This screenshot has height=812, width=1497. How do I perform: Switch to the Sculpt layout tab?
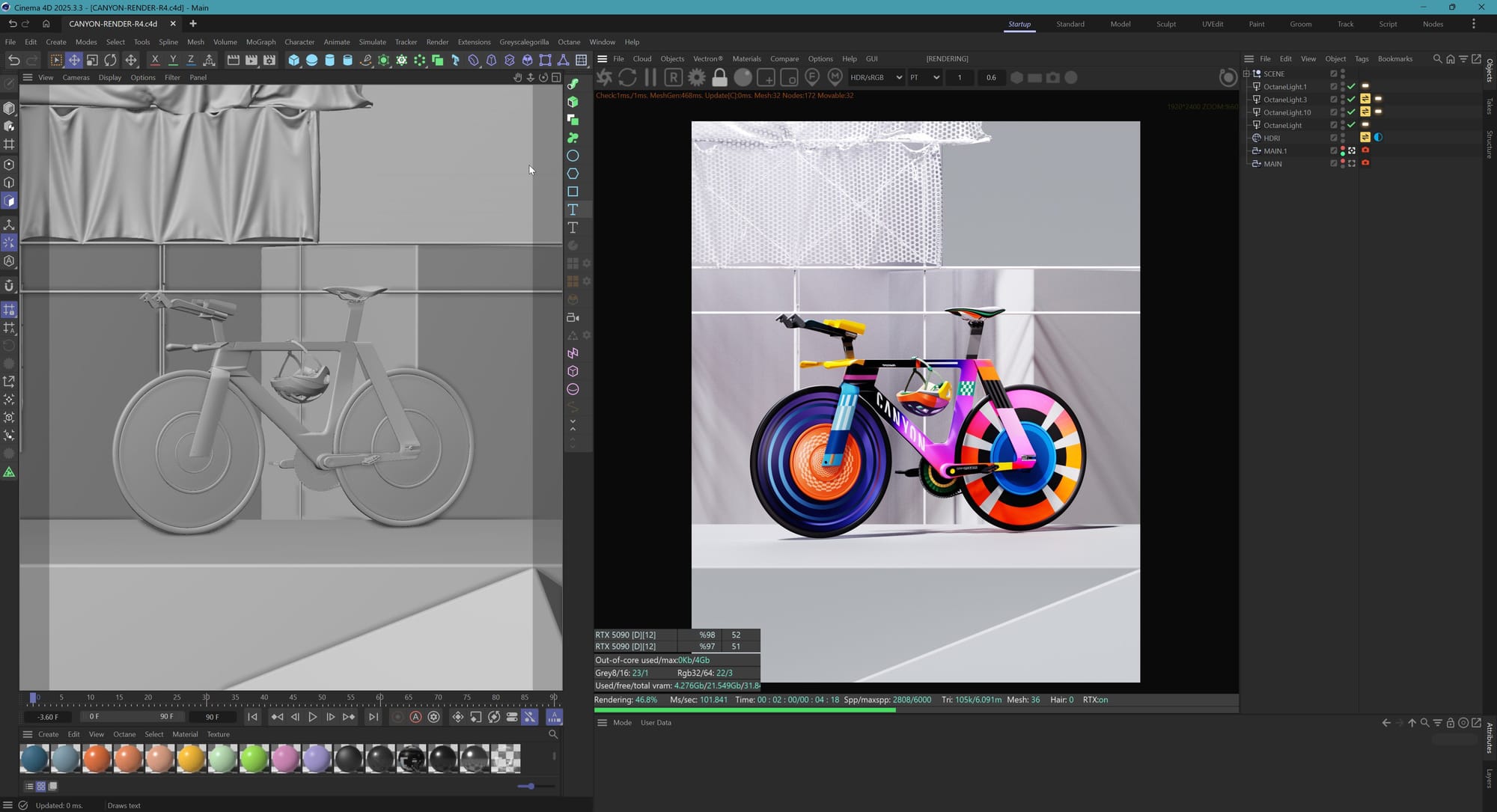[x=1165, y=24]
